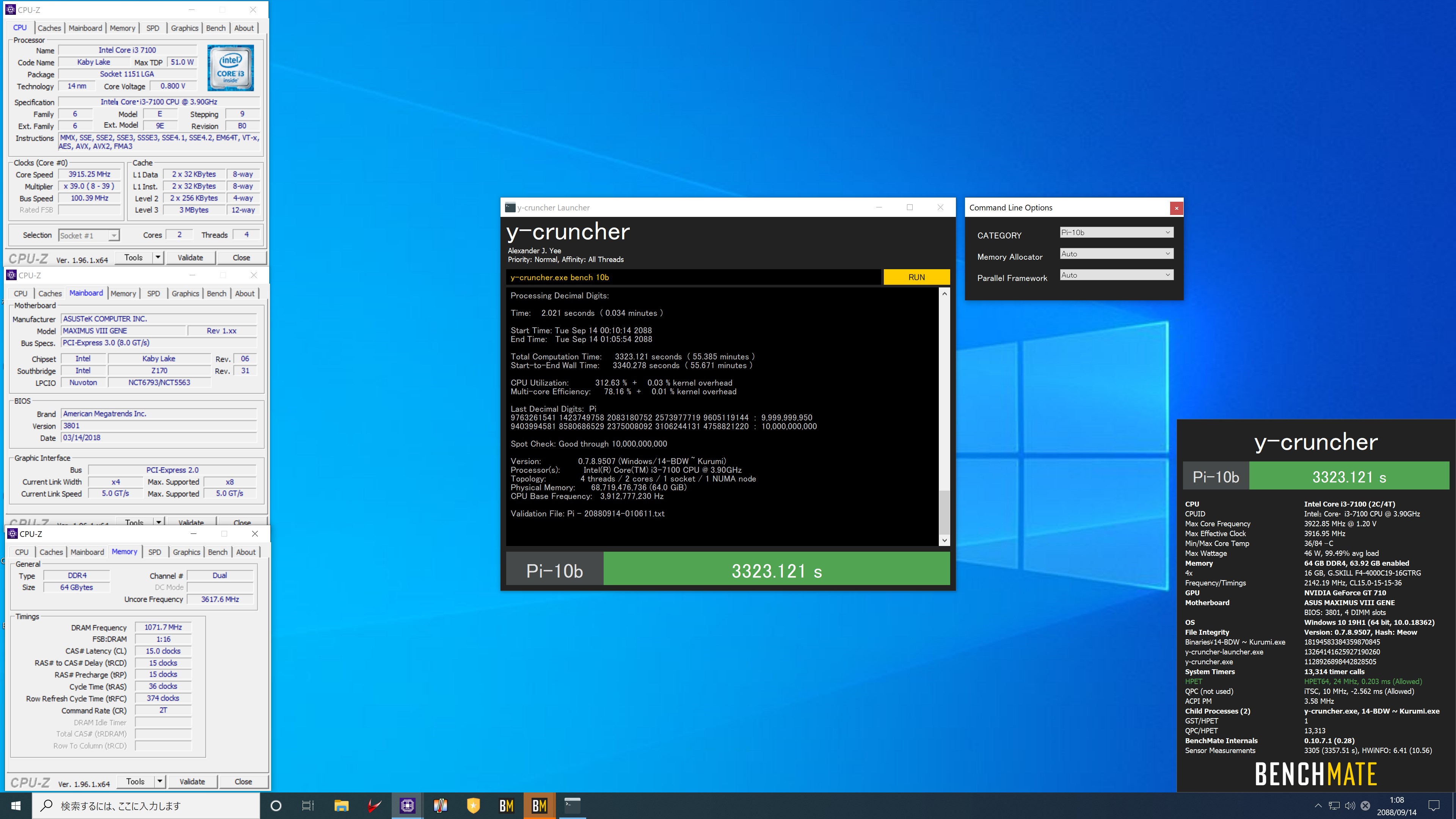Open network status in system tray
Image resolution: width=1456 pixels, height=819 pixels.
1334,805
